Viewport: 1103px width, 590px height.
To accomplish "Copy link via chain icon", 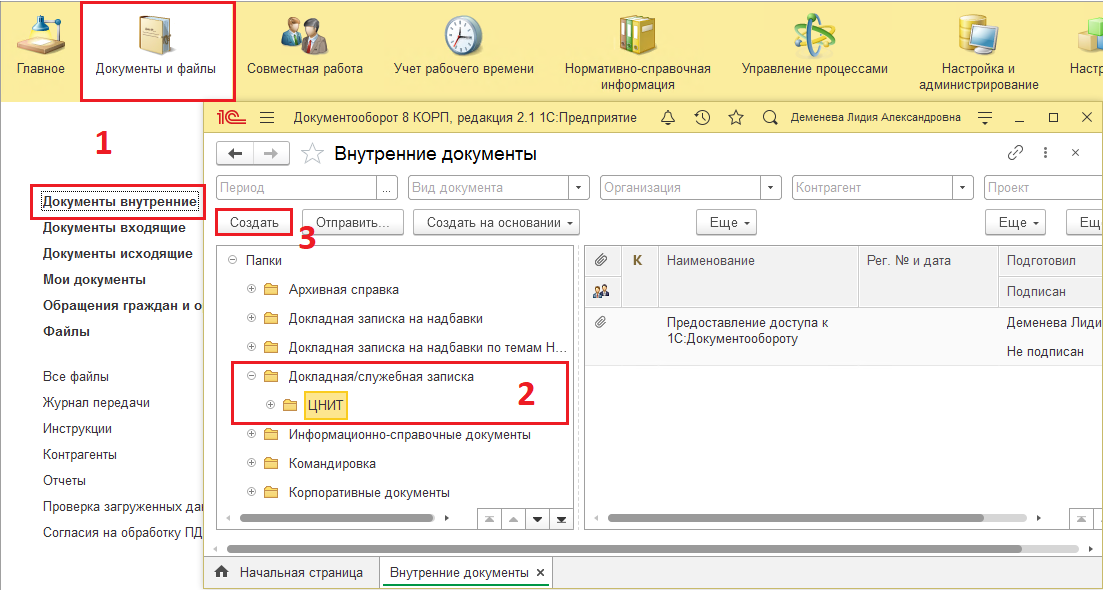I will coord(1015,153).
